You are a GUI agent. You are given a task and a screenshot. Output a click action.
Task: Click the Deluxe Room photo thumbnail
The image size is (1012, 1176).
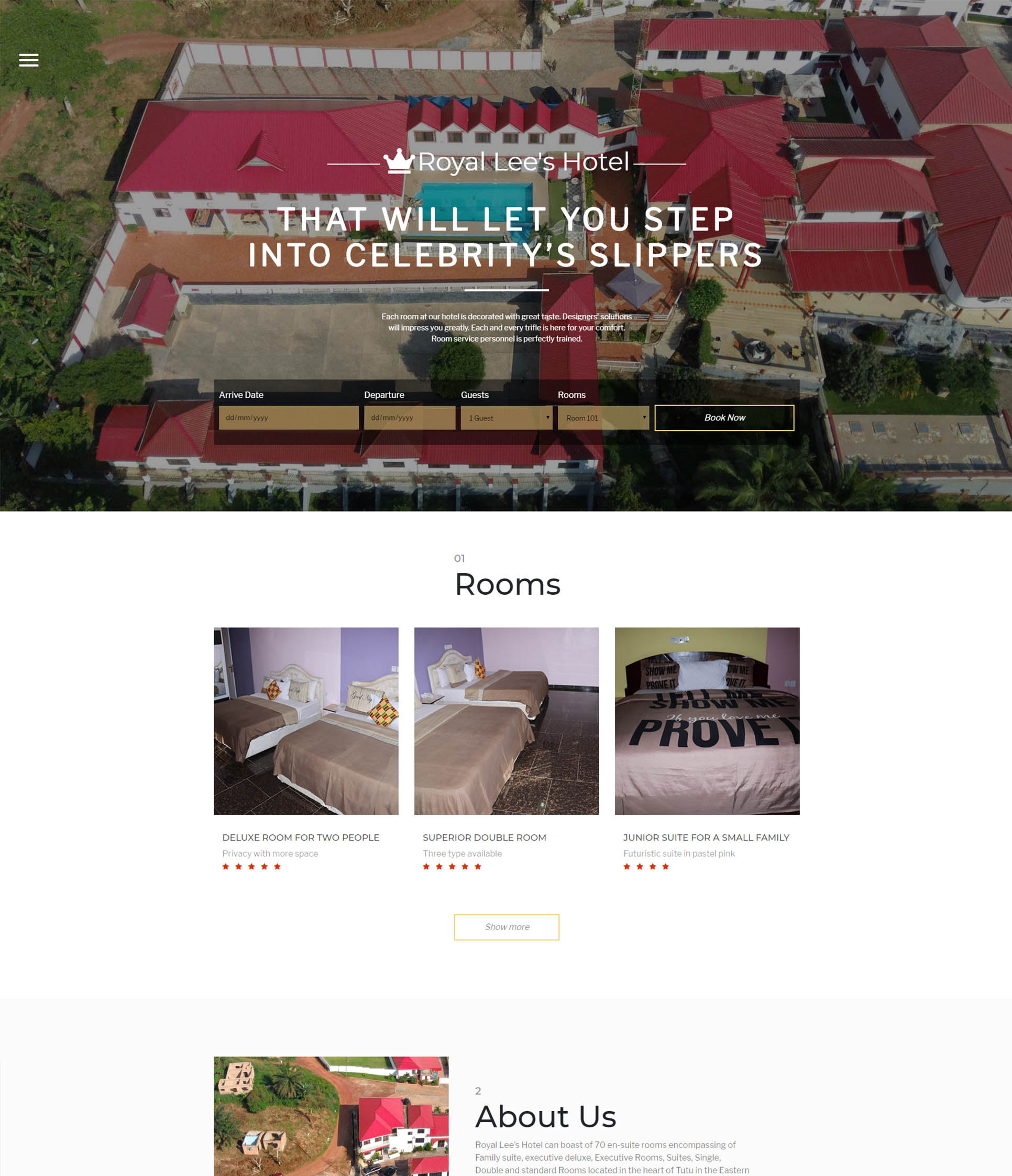[306, 721]
